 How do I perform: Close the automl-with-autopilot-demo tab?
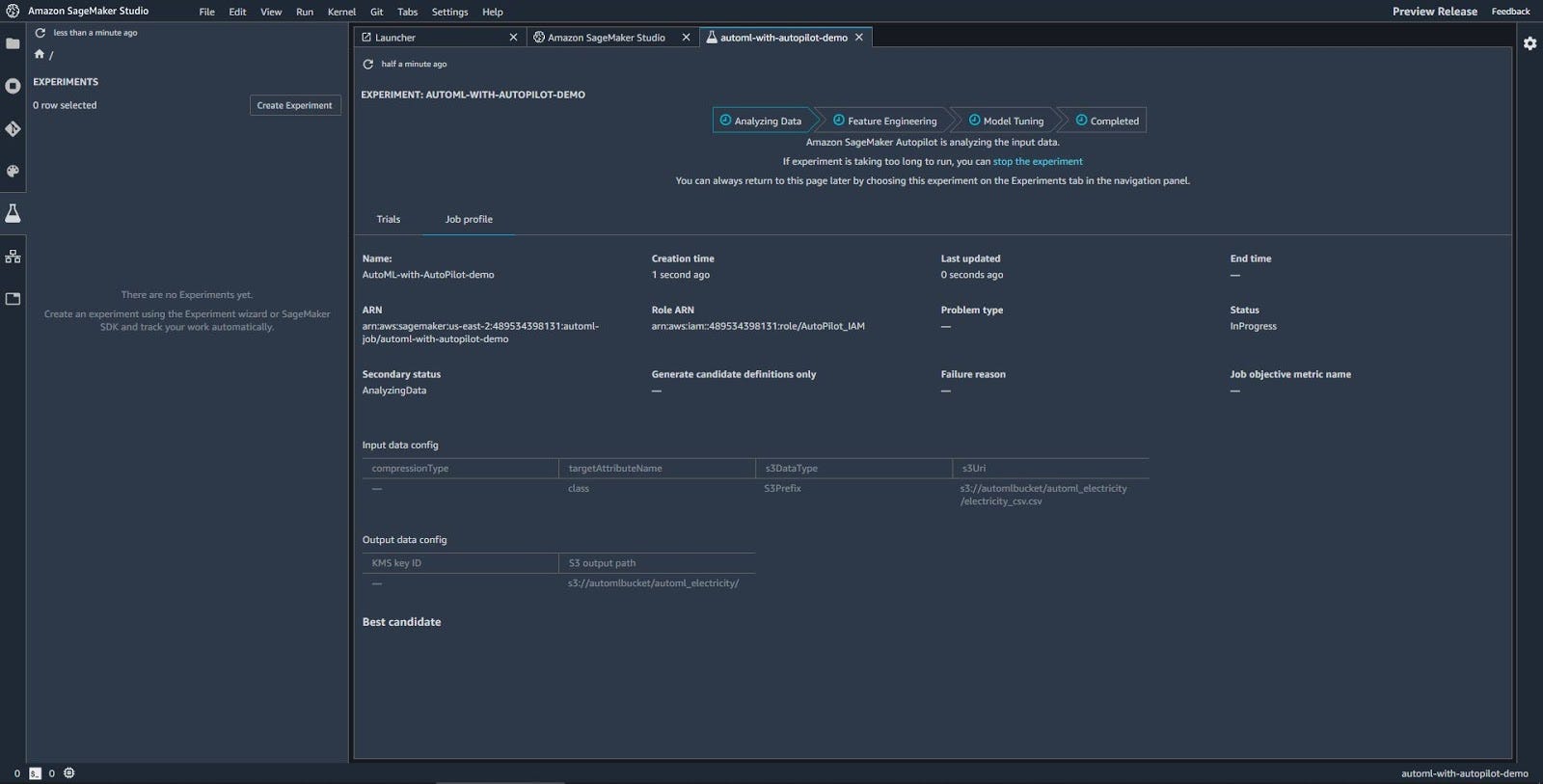tap(858, 38)
